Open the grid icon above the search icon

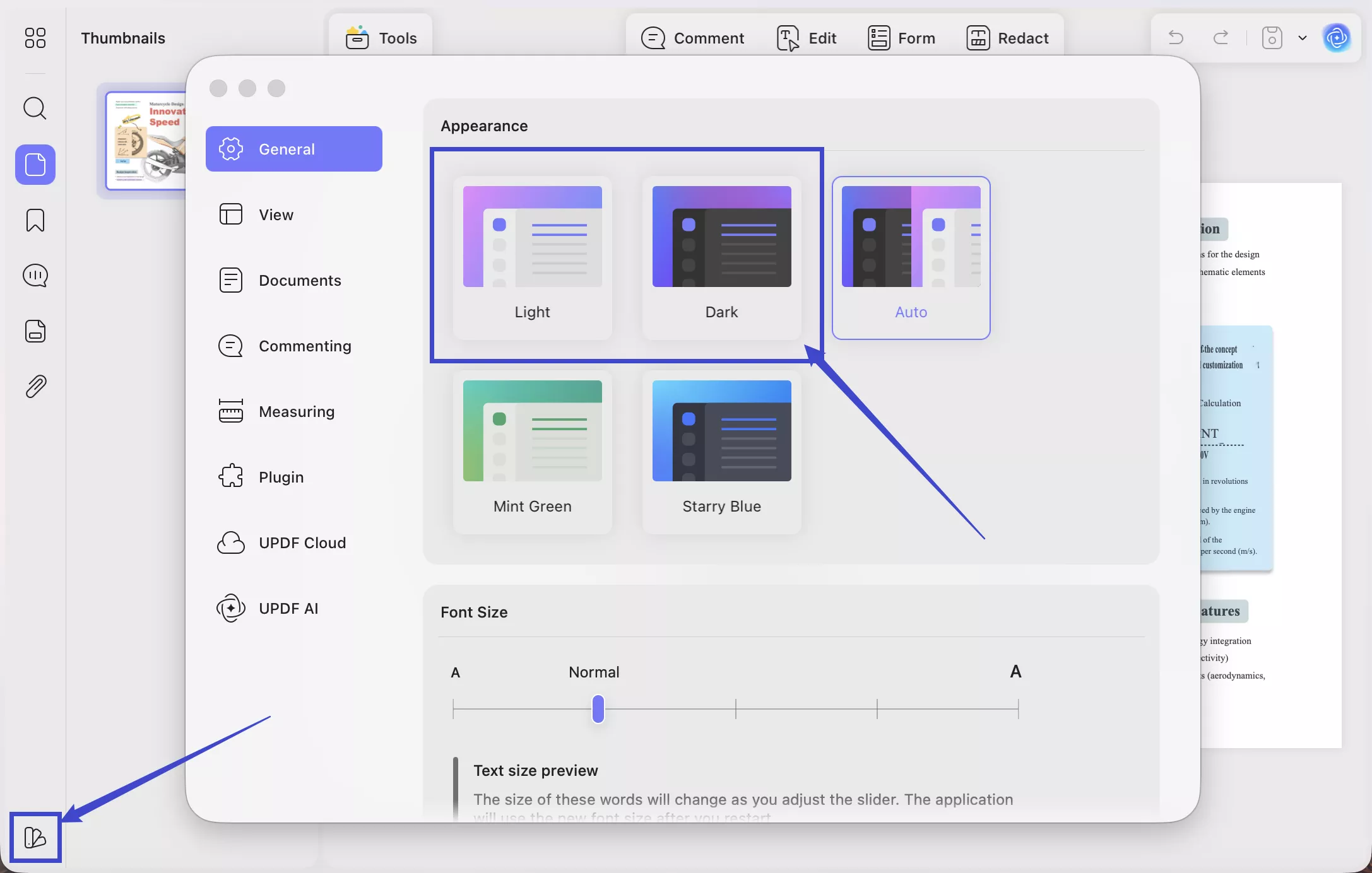coord(35,38)
